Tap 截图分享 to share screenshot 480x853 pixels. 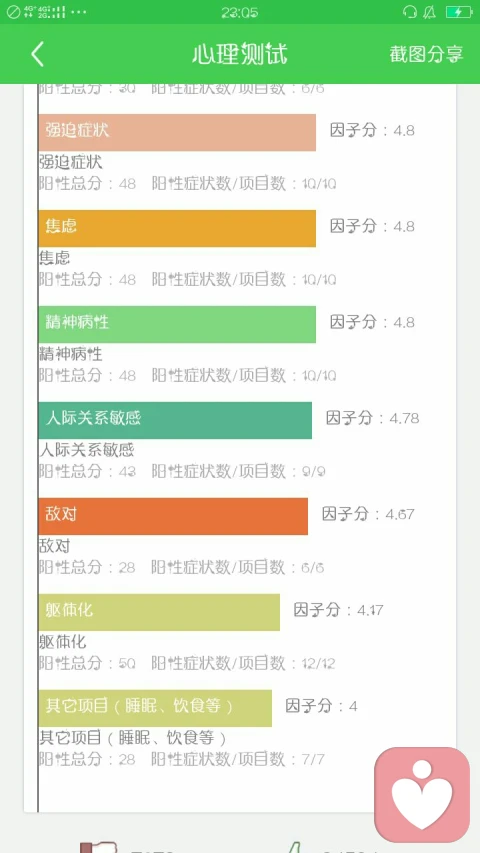(x=426, y=54)
